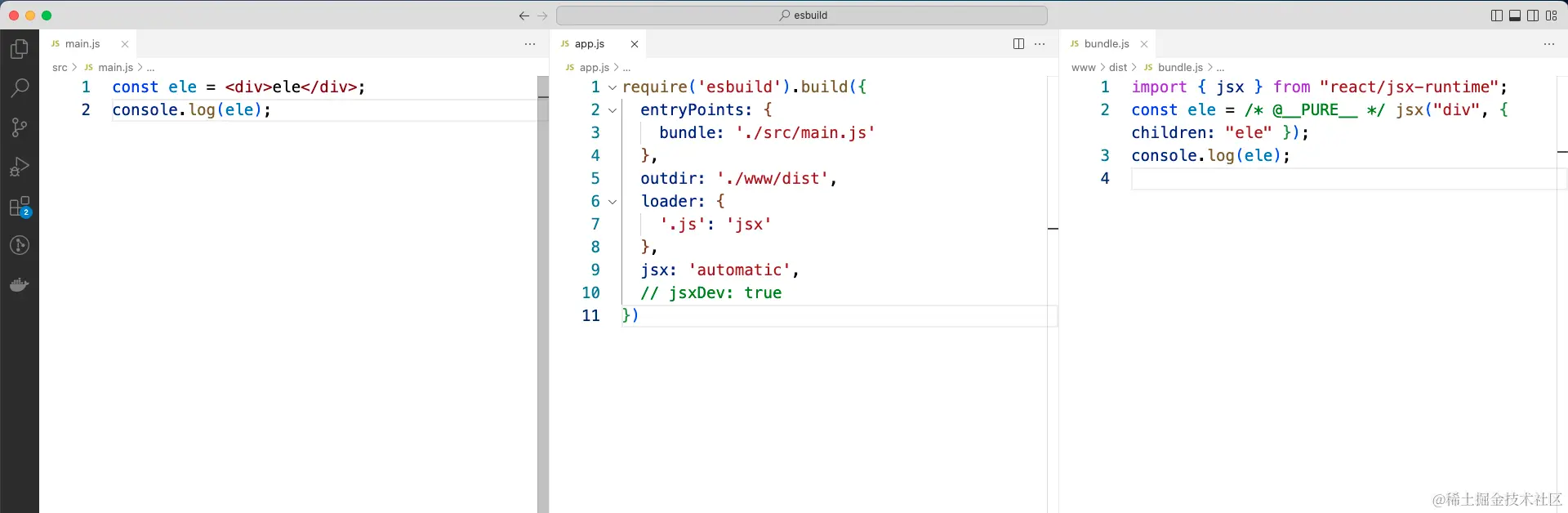This screenshot has height=513, width=1568.
Task: Click line number 11 in app.js
Action: click(x=590, y=316)
